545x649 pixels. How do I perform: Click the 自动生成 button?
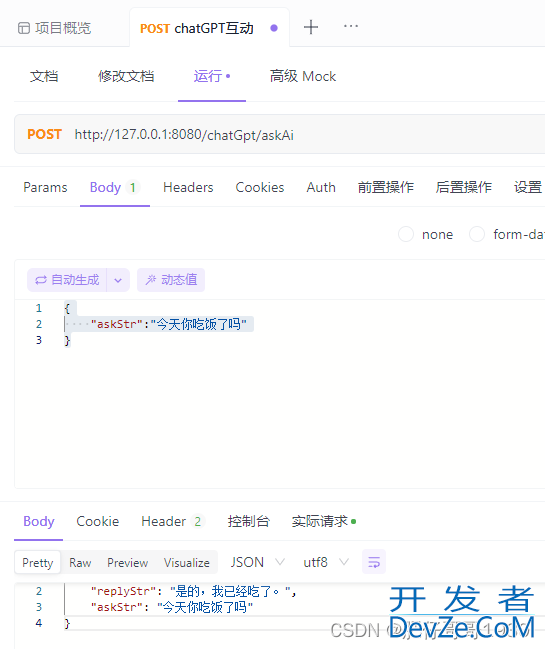click(67, 280)
